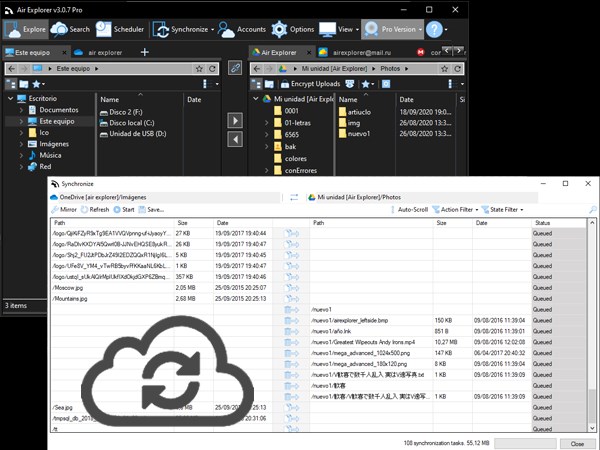Image resolution: width=600 pixels, height=450 pixels.
Task: Click the link panes chain icon
Action: pos(235,68)
